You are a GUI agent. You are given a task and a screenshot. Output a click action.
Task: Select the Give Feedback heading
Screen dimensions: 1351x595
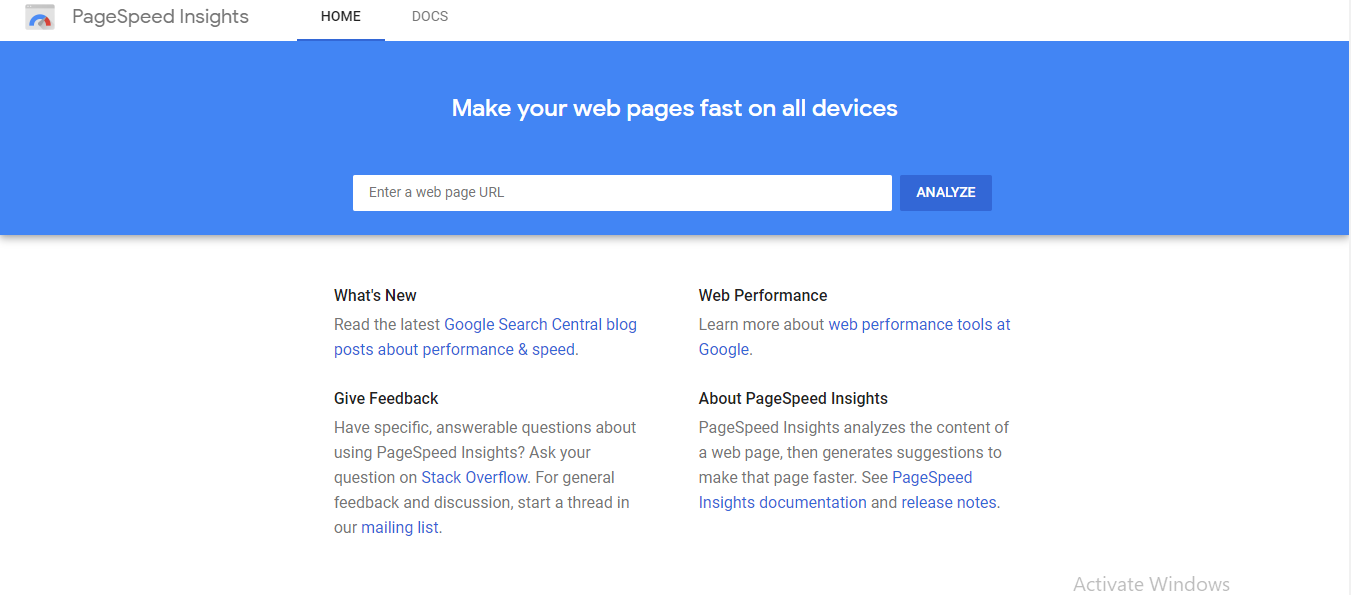coord(386,398)
